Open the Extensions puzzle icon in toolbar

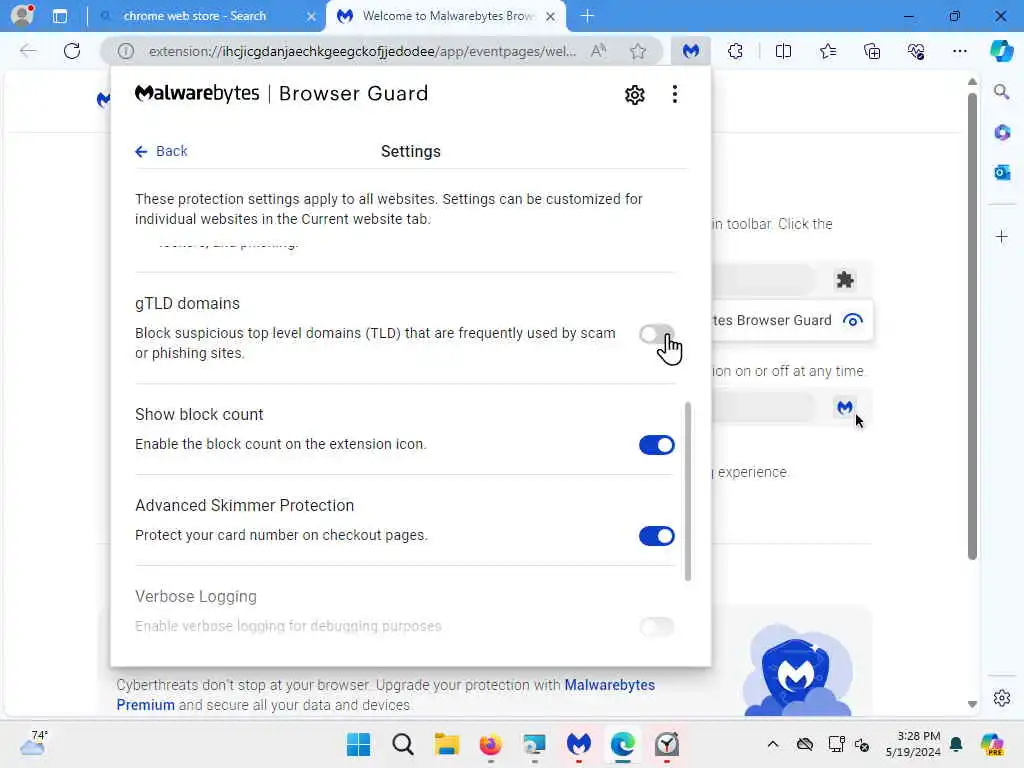click(x=735, y=51)
